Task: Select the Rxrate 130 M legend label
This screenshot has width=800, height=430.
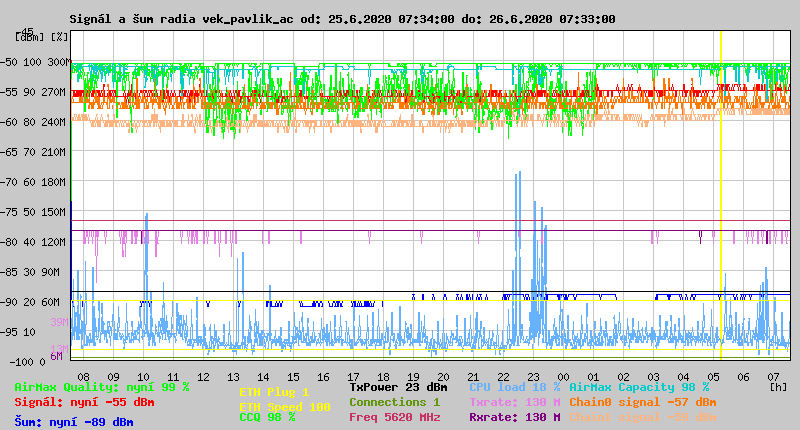Action: click(x=514, y=418)
